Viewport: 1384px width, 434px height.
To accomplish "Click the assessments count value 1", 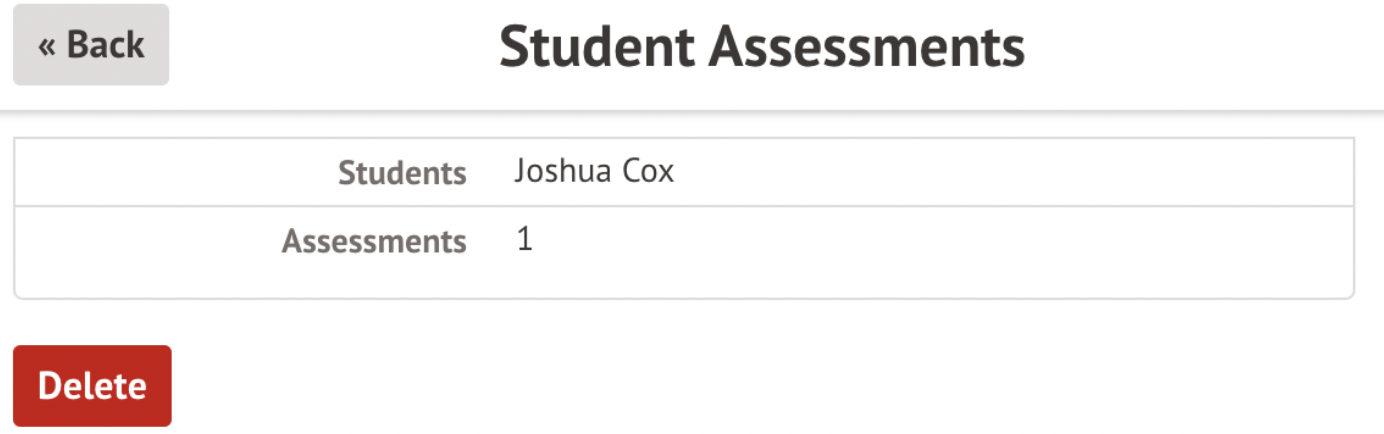I will coord(525,240).
